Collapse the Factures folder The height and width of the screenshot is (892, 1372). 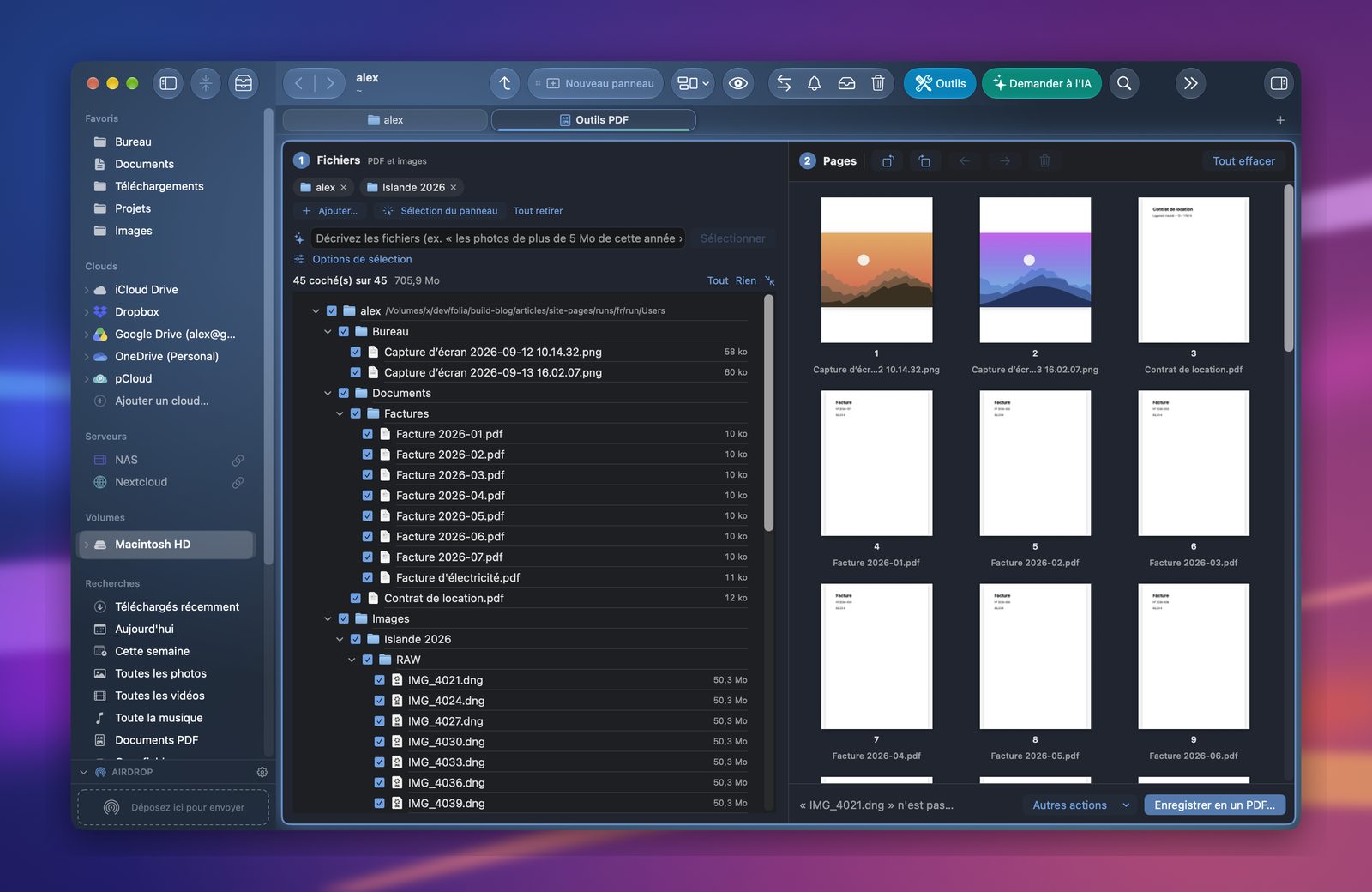coord(340,413)
